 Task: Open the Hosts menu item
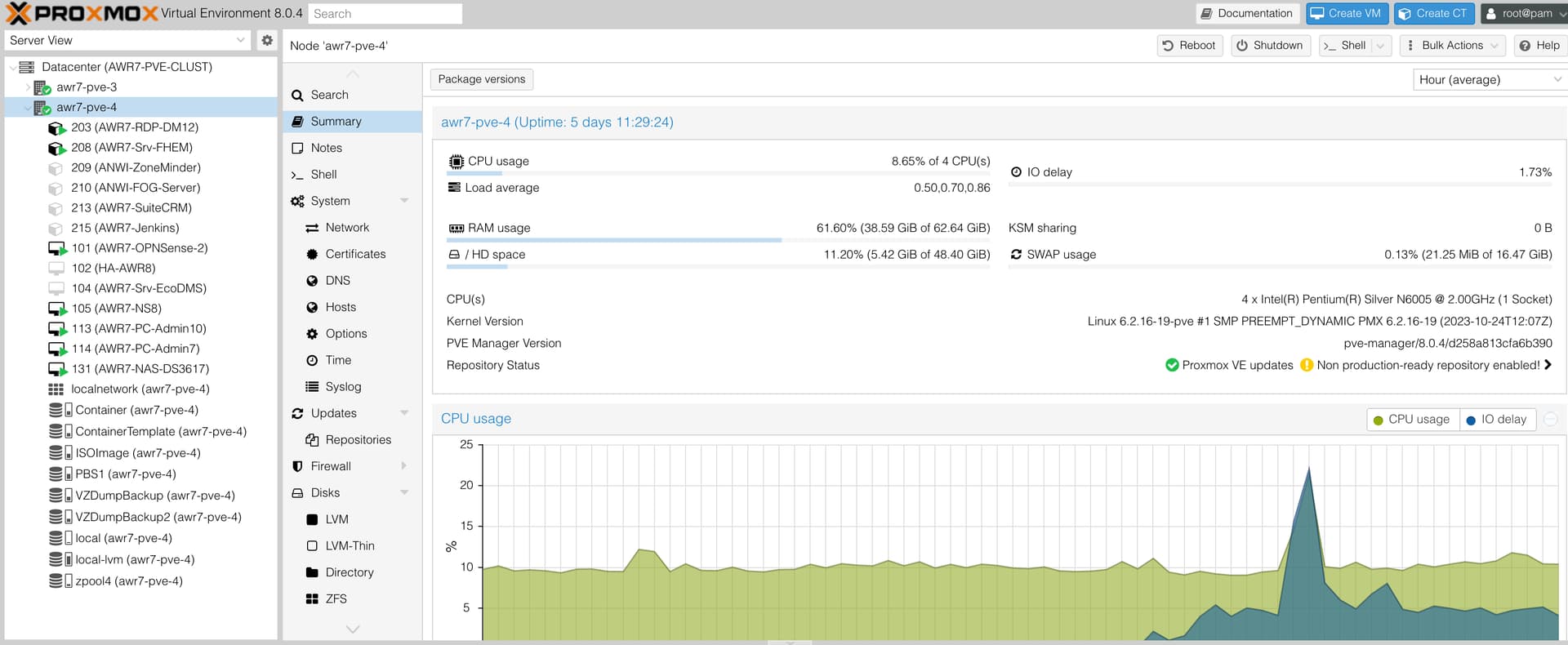(x=352, y=307)
